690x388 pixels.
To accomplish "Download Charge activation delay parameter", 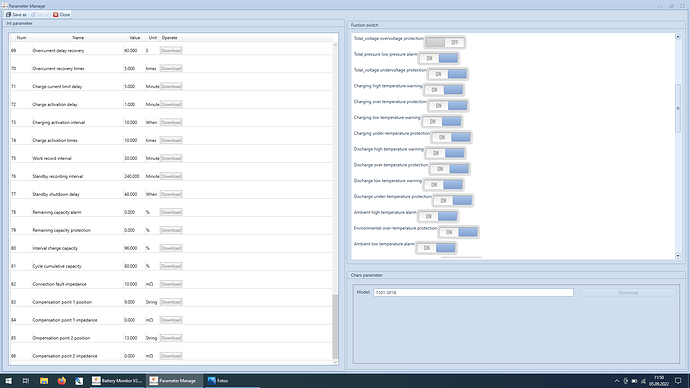I will coord(171,105).
